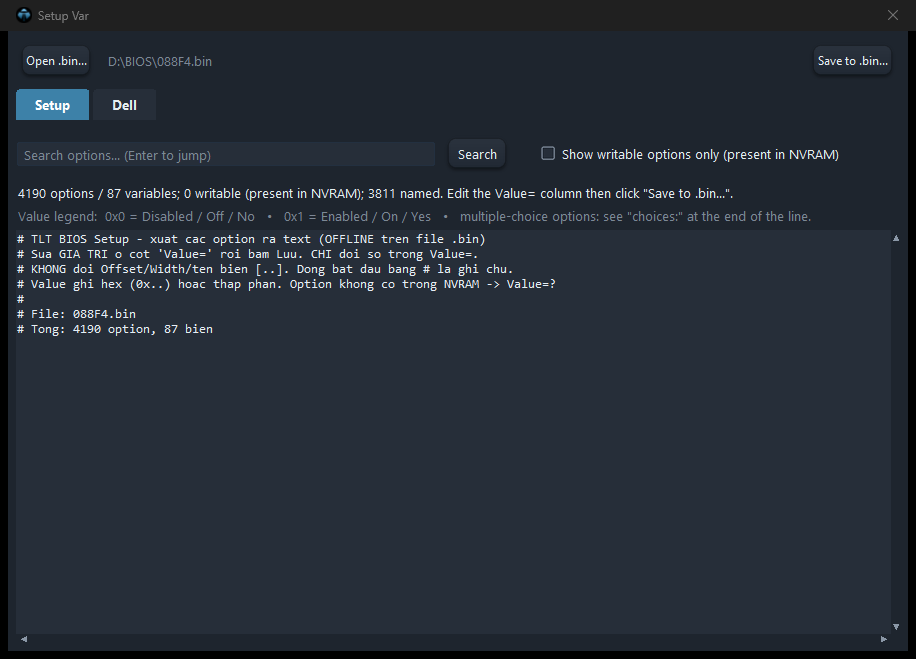Click the line starting '# KHONG doi Offset'

pos(265,269)
